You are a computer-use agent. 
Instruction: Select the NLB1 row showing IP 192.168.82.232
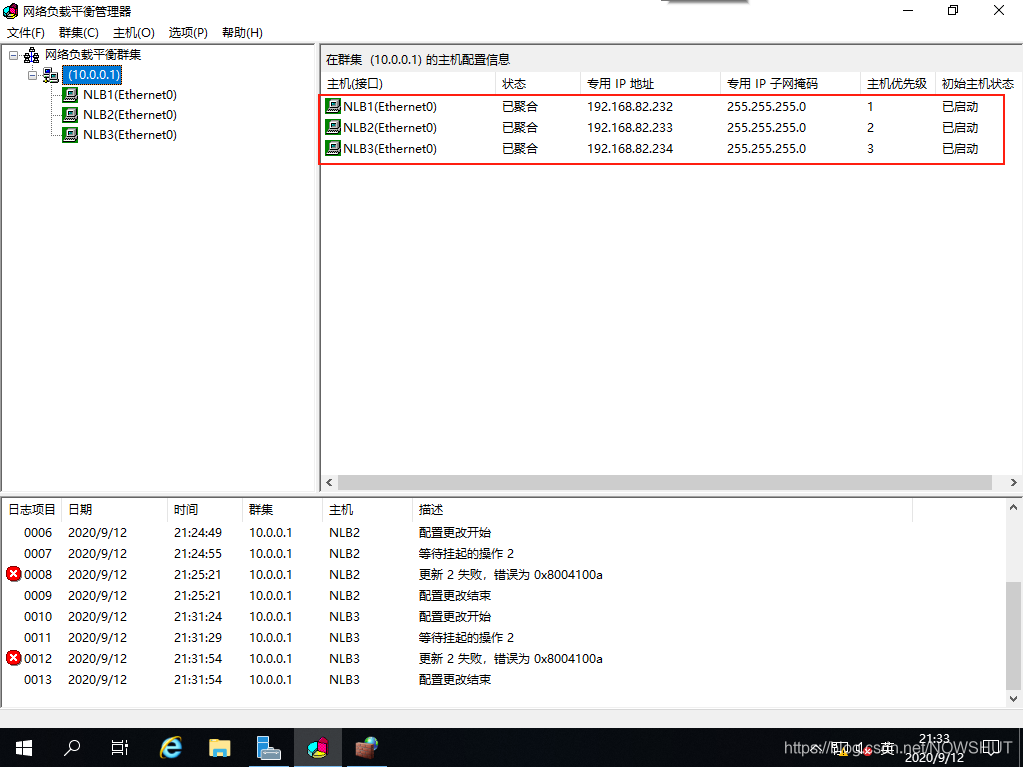[x=500, y=106]
